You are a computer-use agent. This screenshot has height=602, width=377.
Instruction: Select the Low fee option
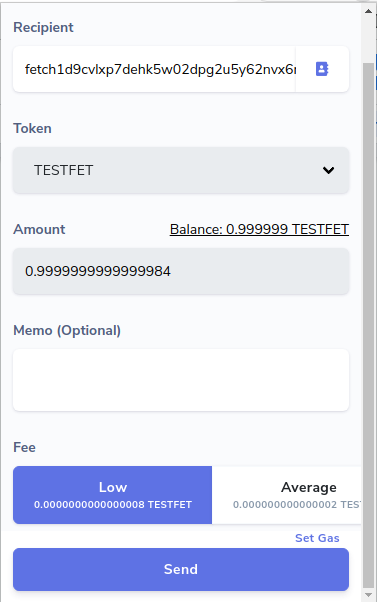click(112, 495)
